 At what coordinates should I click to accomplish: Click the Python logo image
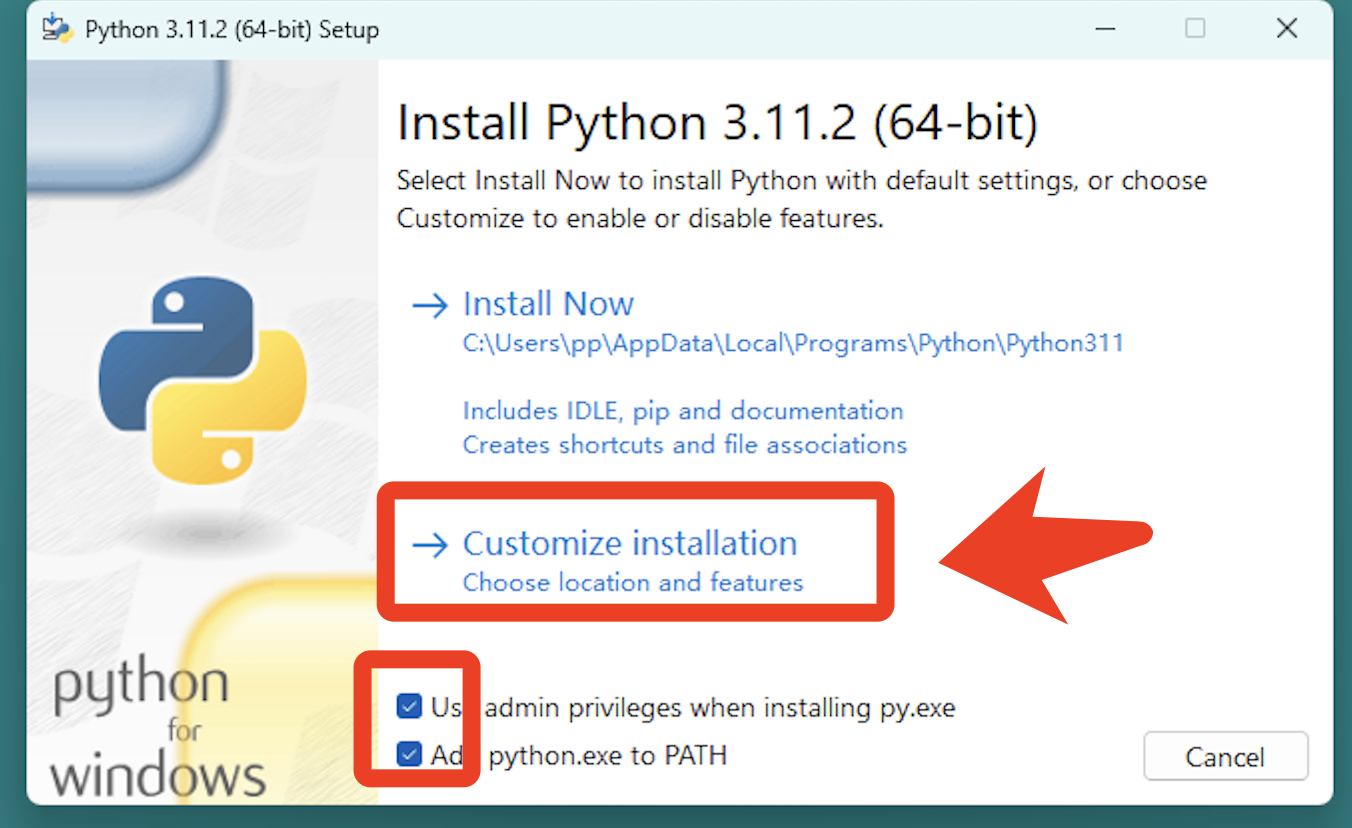click(x=203, y=381)
